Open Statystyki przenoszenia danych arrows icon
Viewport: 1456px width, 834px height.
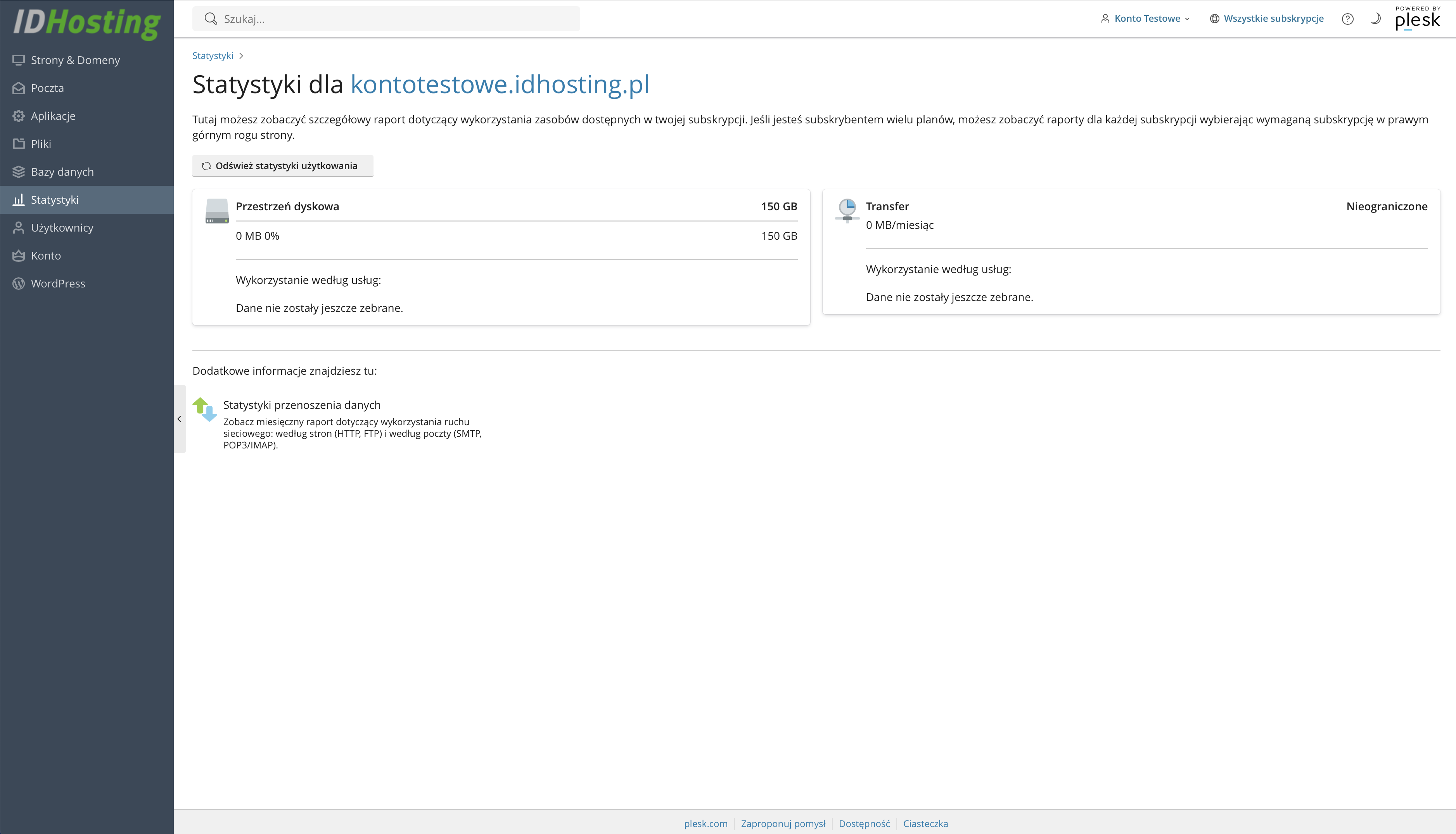[204, 409]
